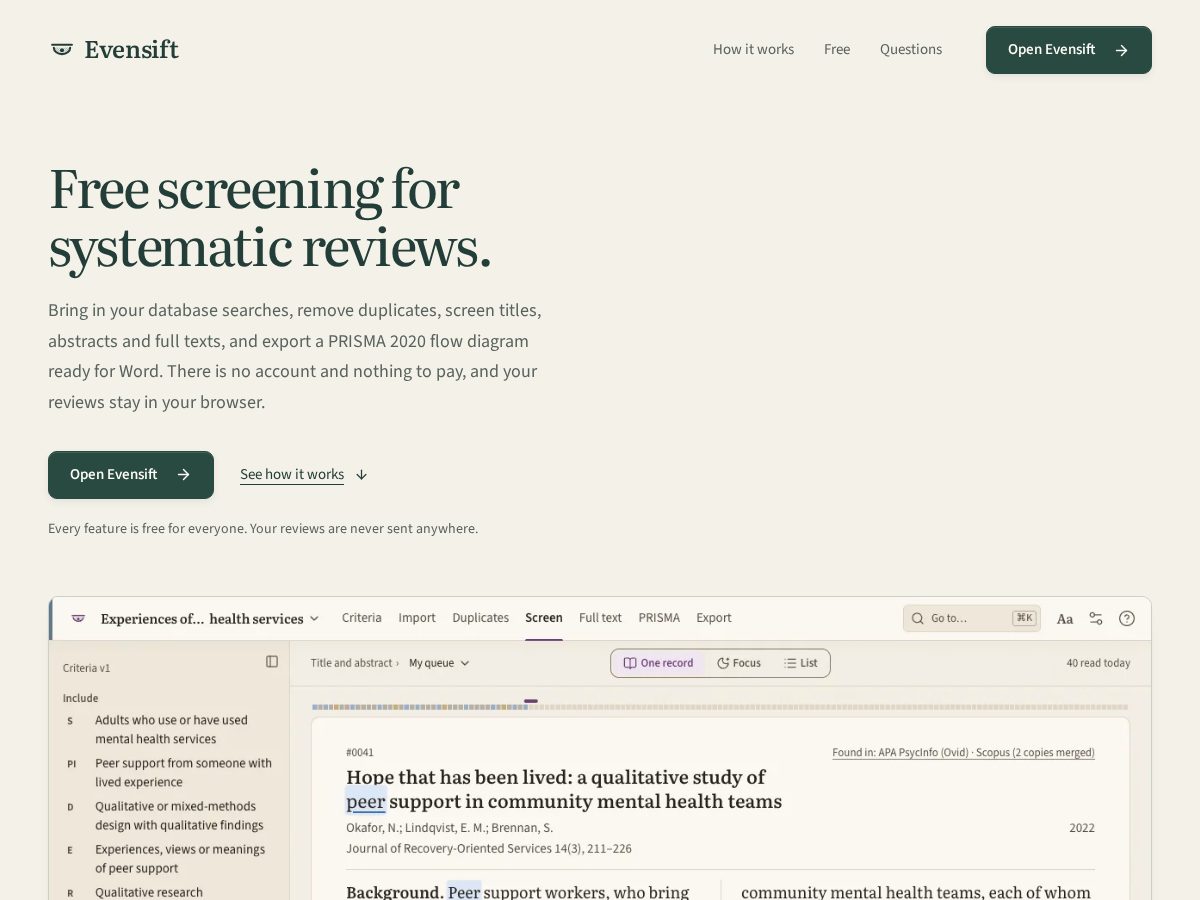Click the Evensift logo icon in header
Image resolution: width=1200 pixels, height=900 pixels.
(62, 49)
